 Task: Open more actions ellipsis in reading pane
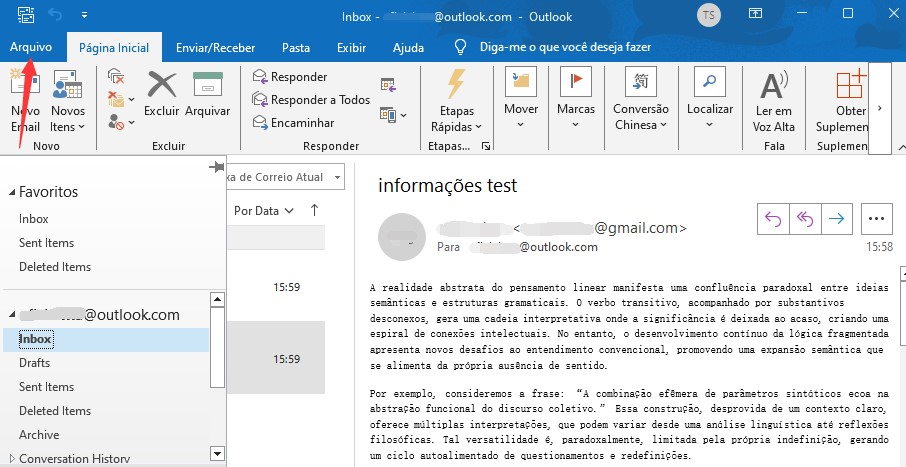pos(877,218)
